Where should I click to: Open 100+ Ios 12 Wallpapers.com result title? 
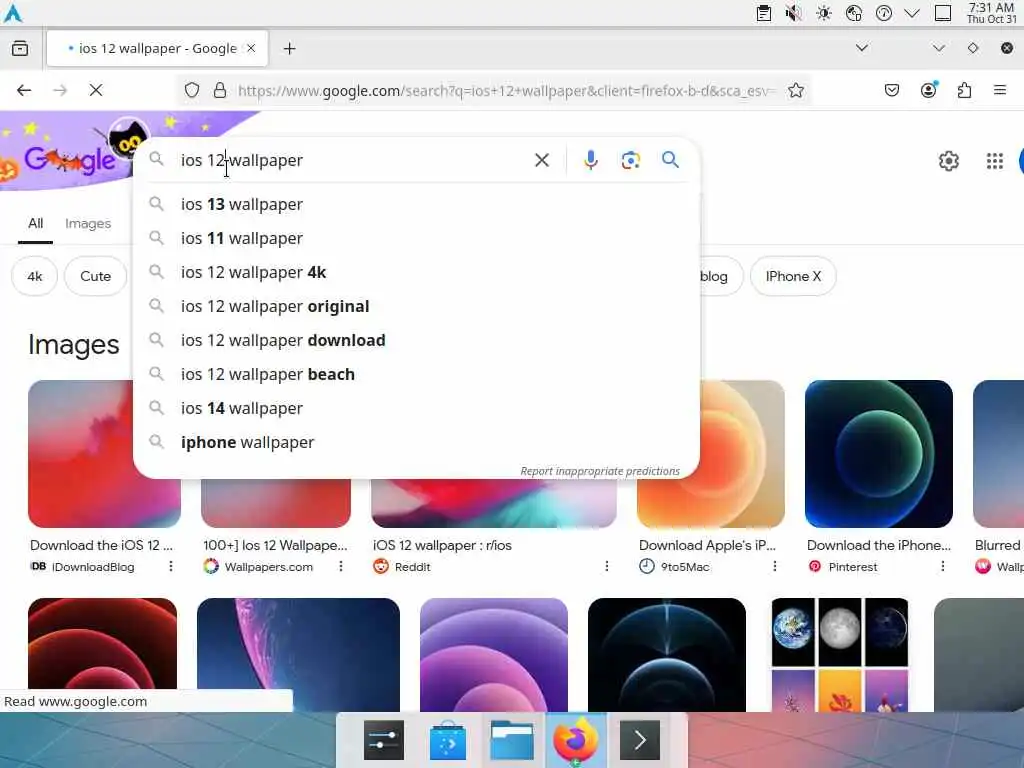coord(275,545)
